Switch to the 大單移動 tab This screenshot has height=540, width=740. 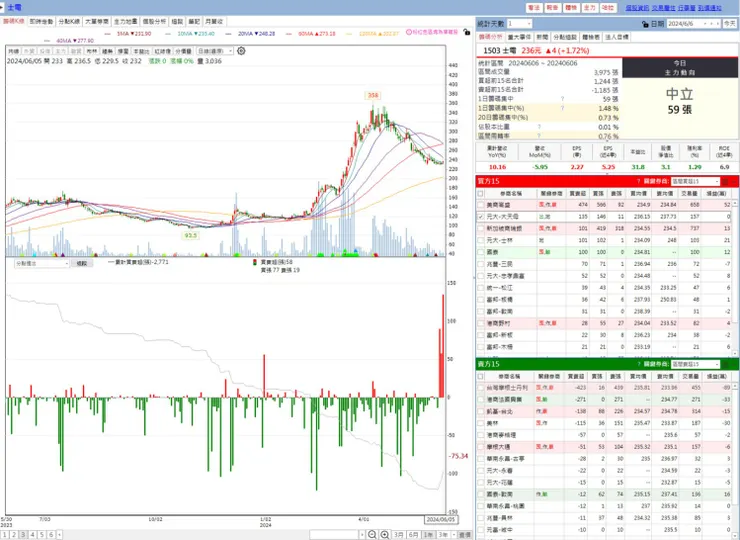97,22
